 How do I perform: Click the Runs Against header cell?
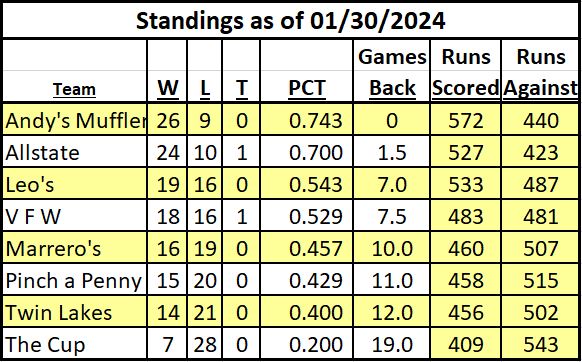pos(540,72)
